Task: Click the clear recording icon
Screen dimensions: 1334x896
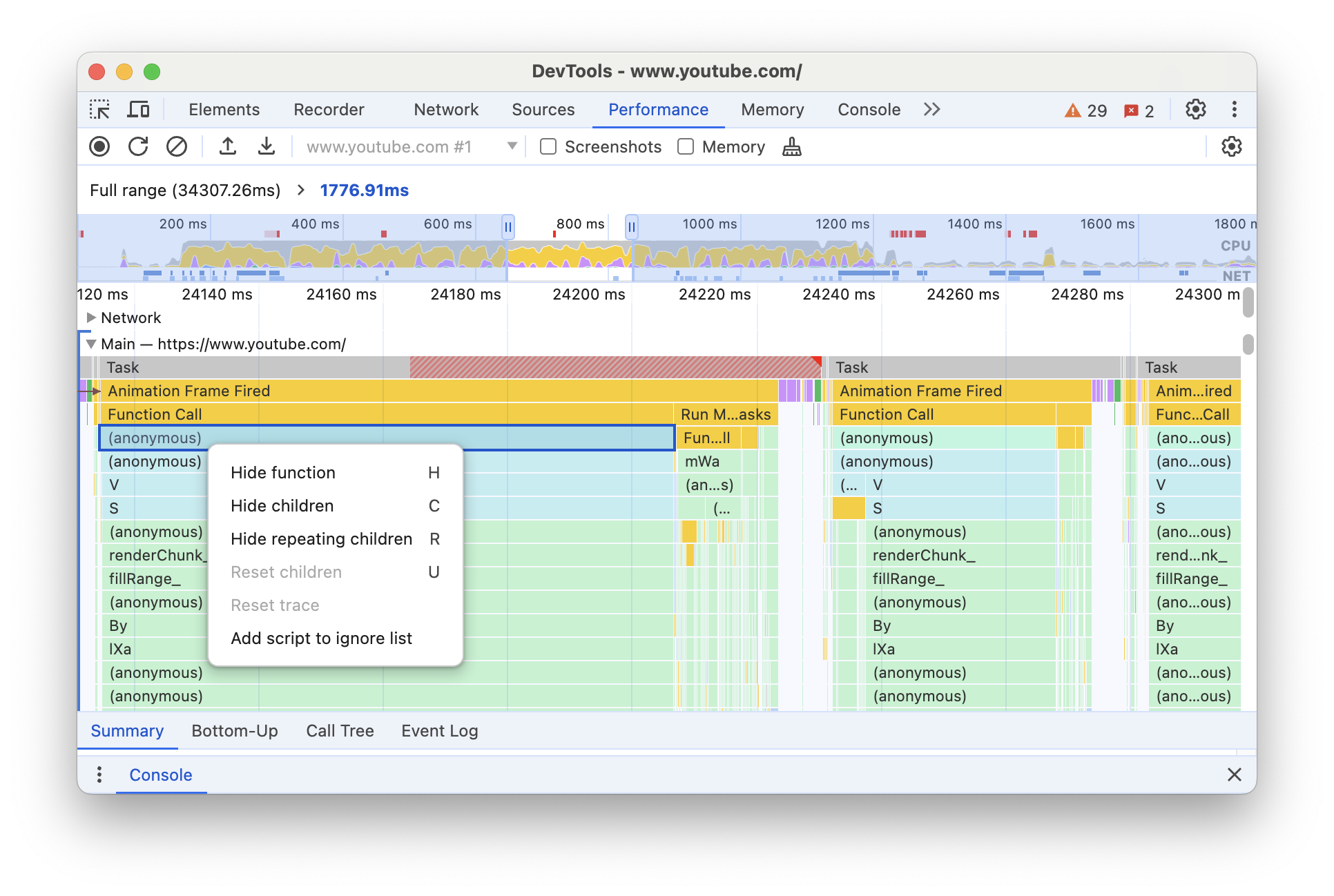Action: click(x=176, y=147)
